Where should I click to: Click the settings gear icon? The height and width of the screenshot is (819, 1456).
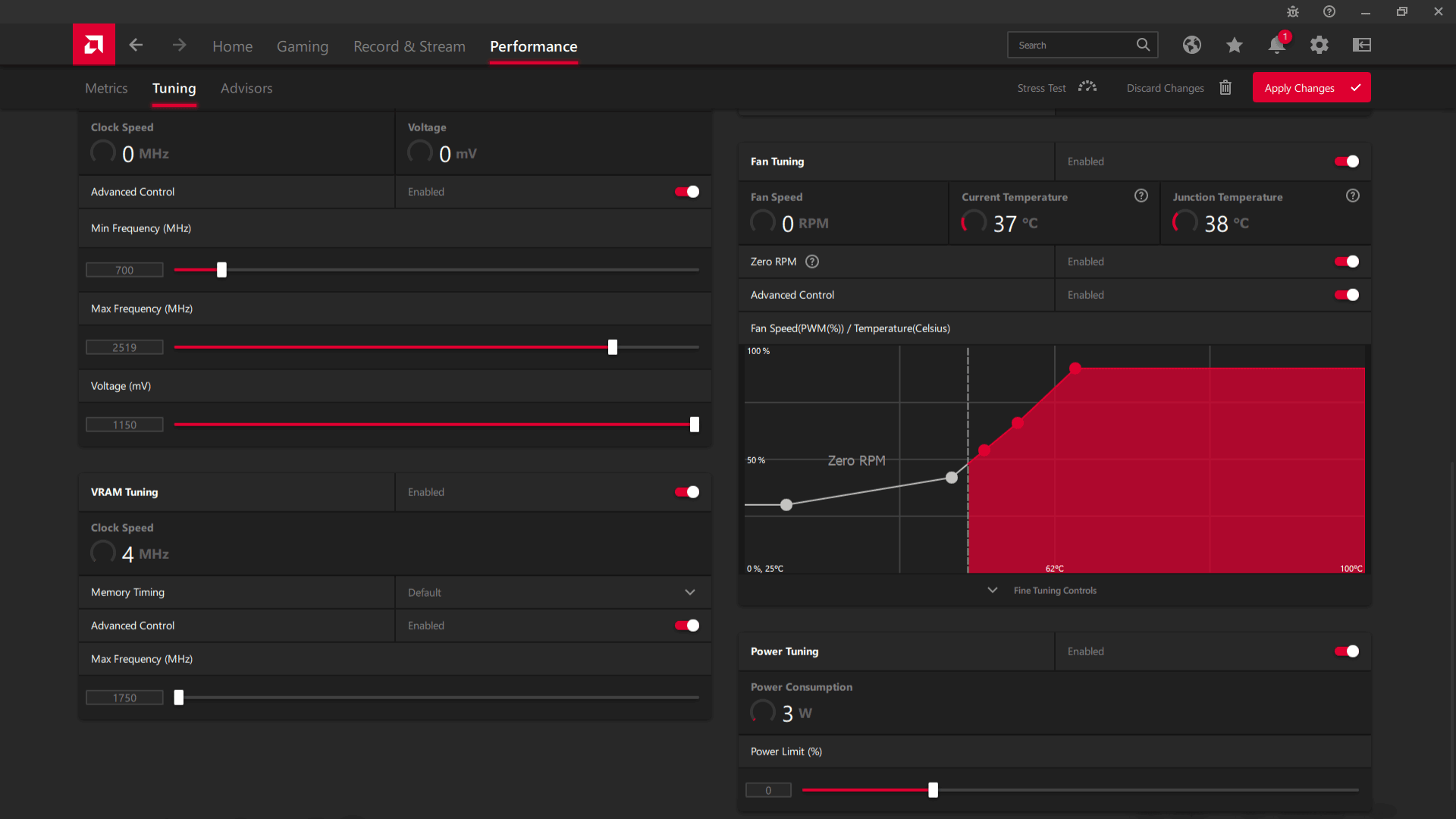tap(1320, 45)
